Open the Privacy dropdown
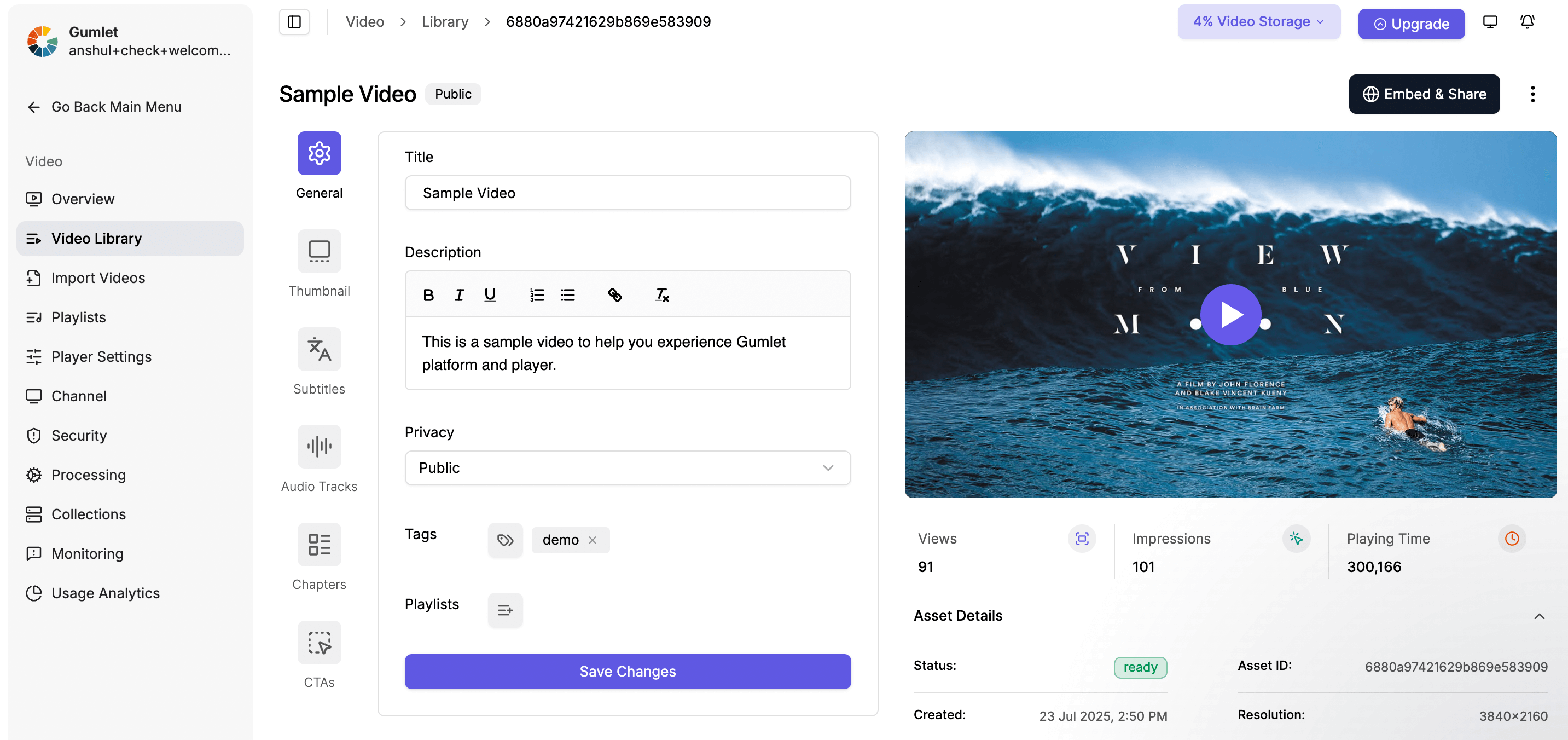Screen dimensions: 1568x740 [628, 468]
